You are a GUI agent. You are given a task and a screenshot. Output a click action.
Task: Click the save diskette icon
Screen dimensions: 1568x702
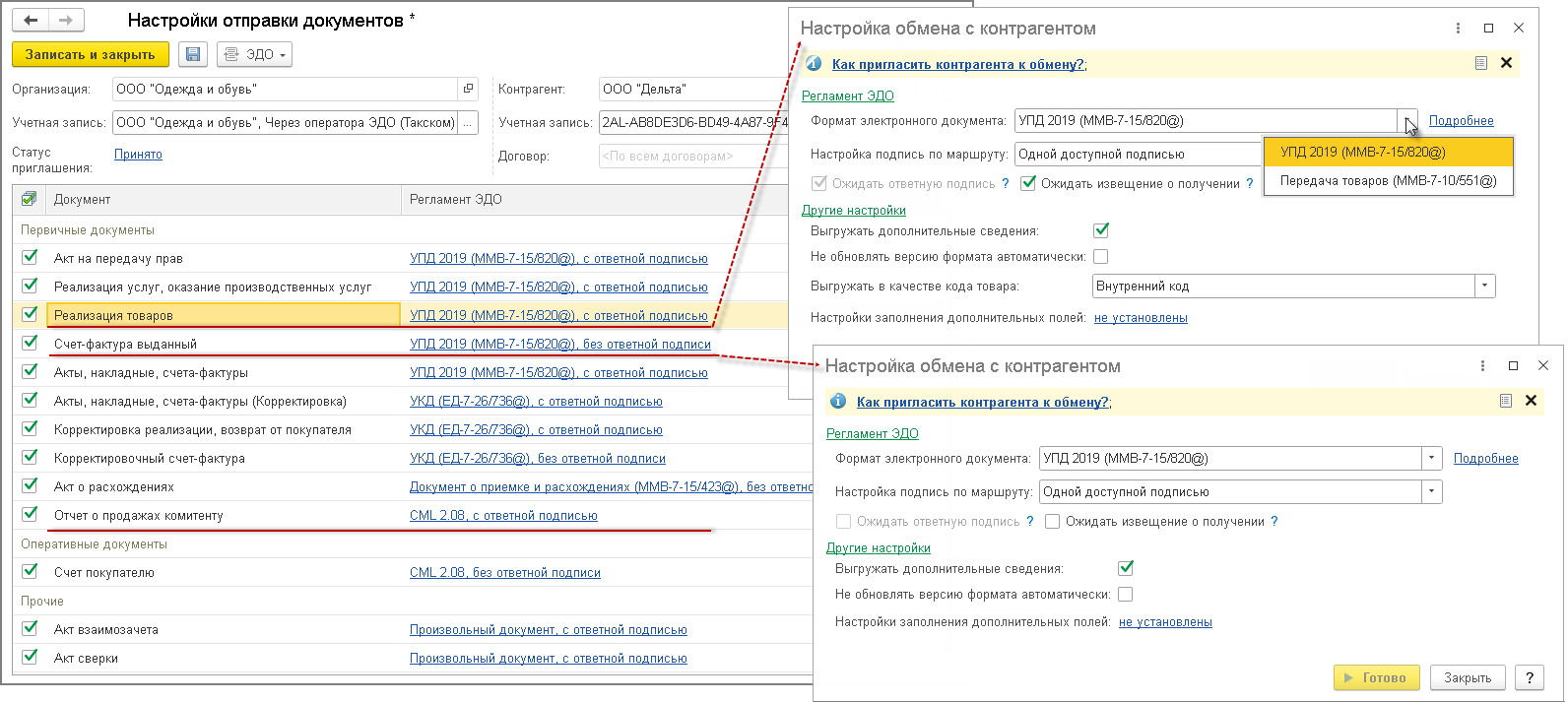193,54
